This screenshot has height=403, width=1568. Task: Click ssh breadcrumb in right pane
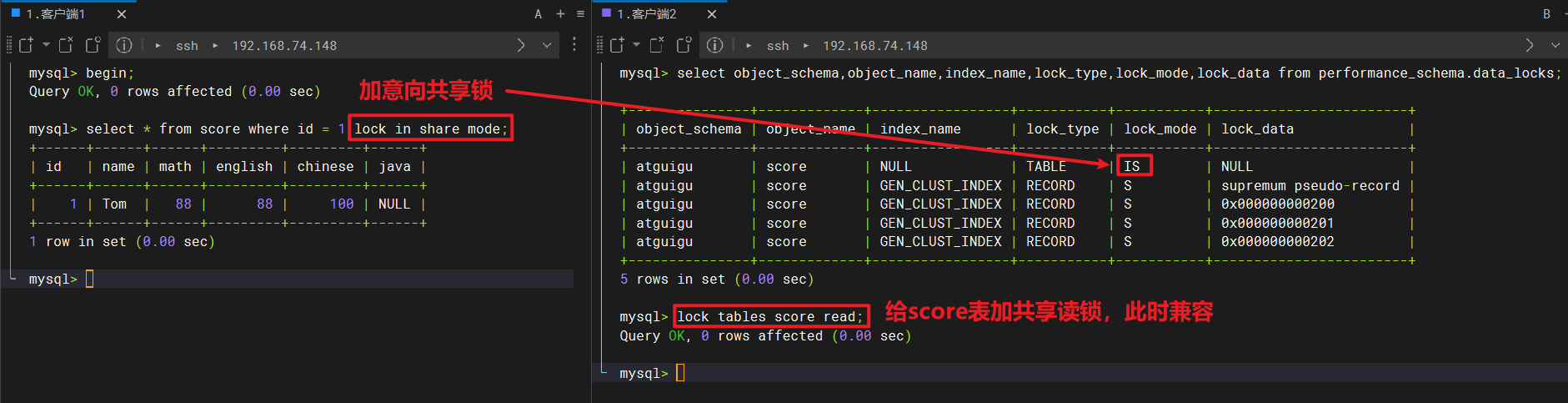click(778, 46)
